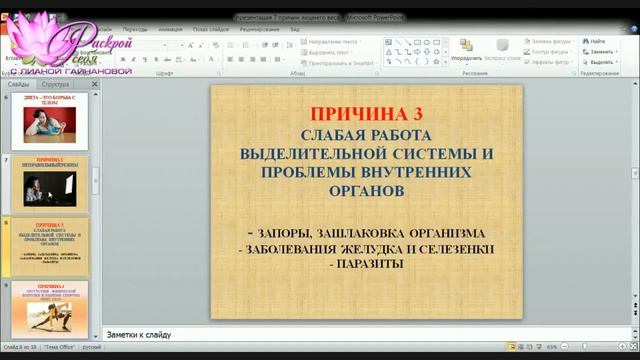Pick the down arrow block shape

pyautogui.click(x=427, y=52)
